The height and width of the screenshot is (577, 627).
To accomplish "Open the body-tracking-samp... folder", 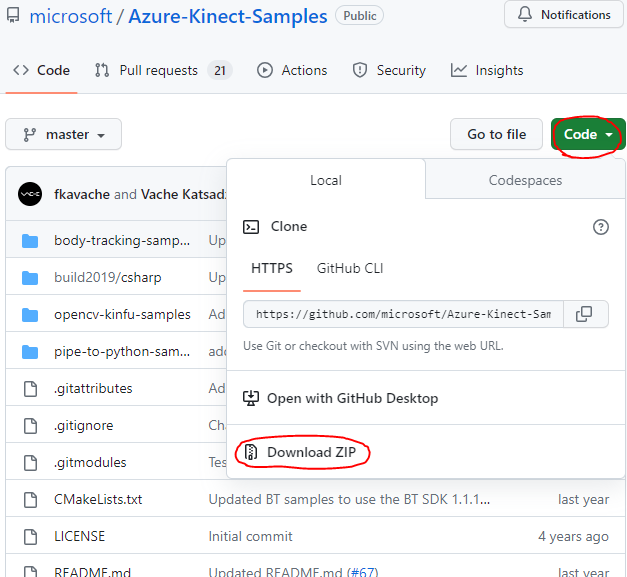I will coord(122,240).
